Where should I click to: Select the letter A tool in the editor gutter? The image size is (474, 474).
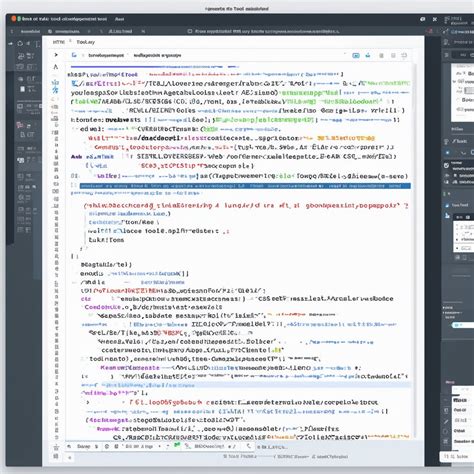(56, 67)
